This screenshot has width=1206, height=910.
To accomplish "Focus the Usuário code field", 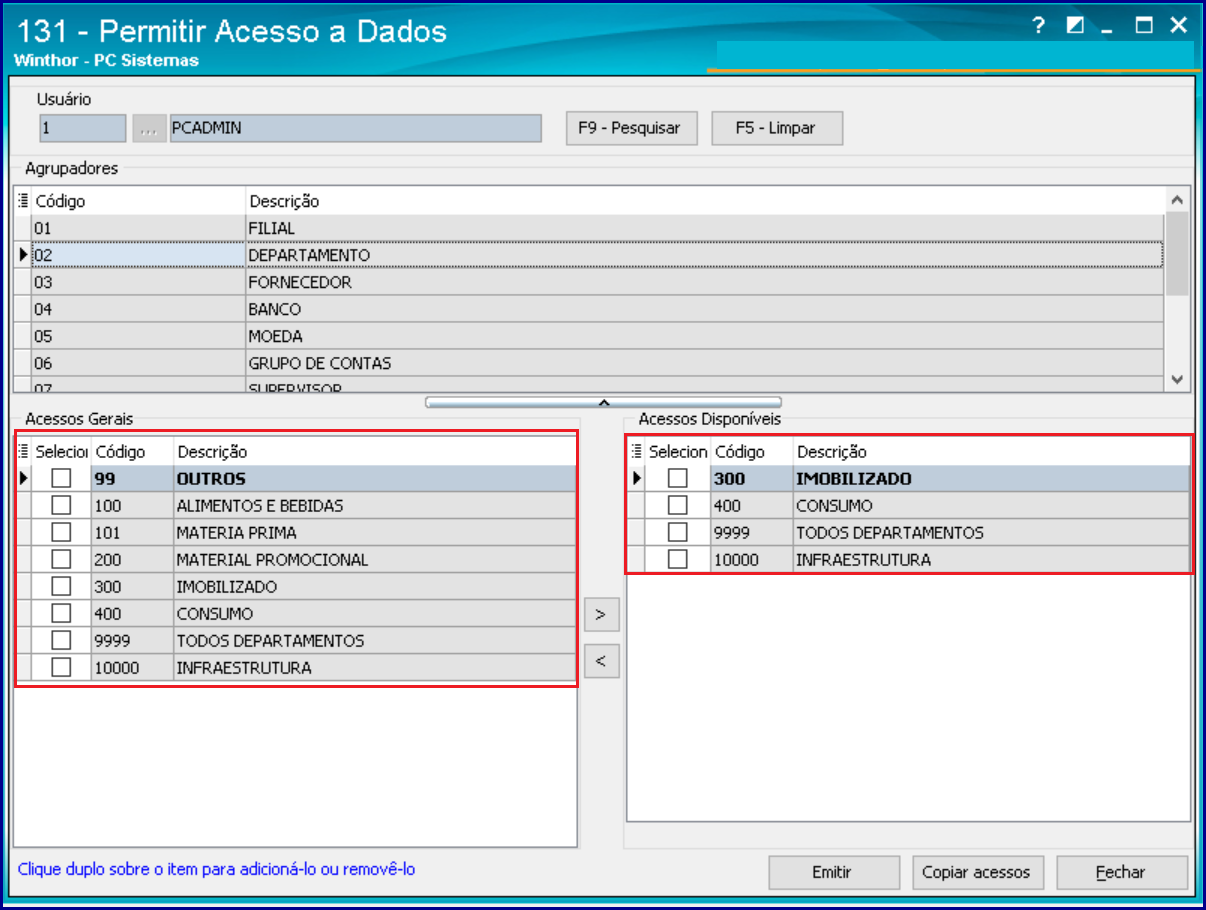I will [83, 128].
